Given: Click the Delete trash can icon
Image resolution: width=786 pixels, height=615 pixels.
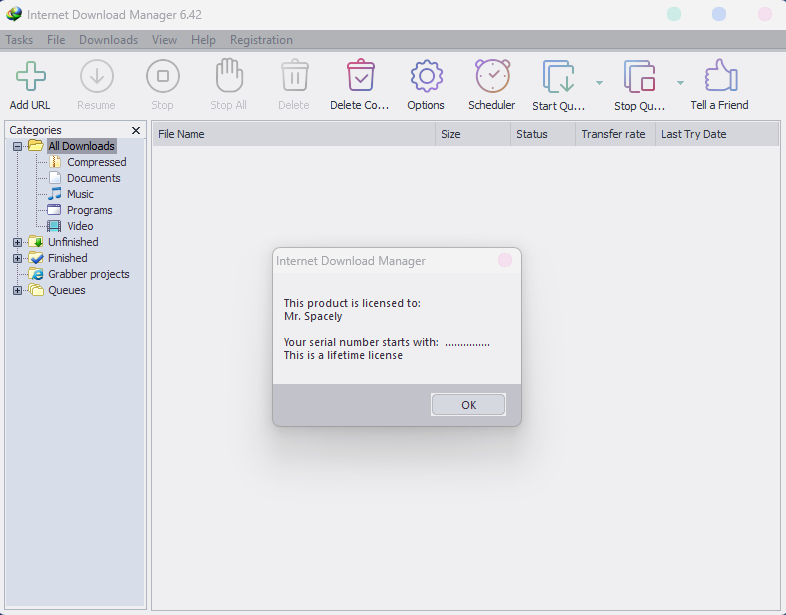Looking at the screenshot, I should pyautogui.click(x=295, y=75).
